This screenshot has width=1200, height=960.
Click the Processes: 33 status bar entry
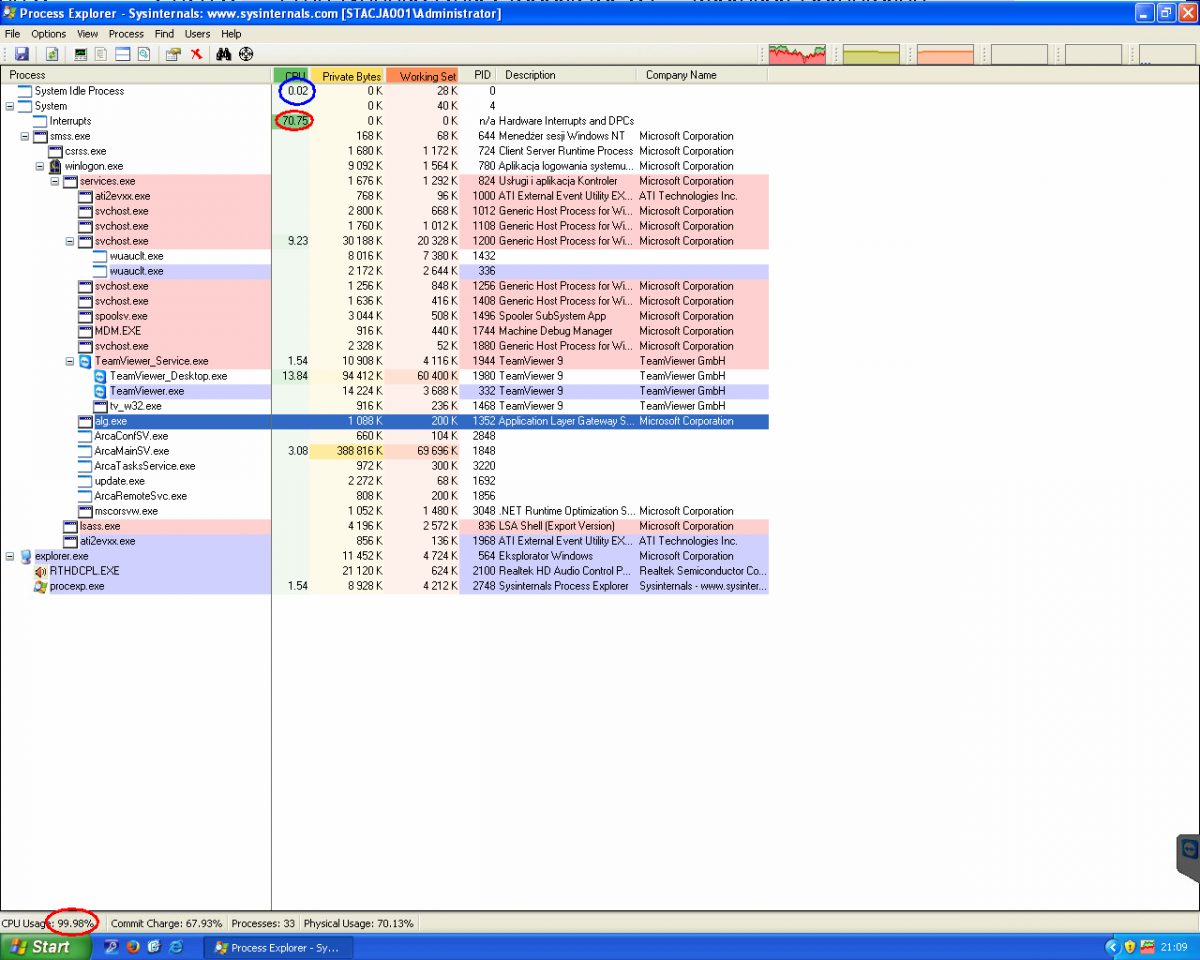point(263,923)
